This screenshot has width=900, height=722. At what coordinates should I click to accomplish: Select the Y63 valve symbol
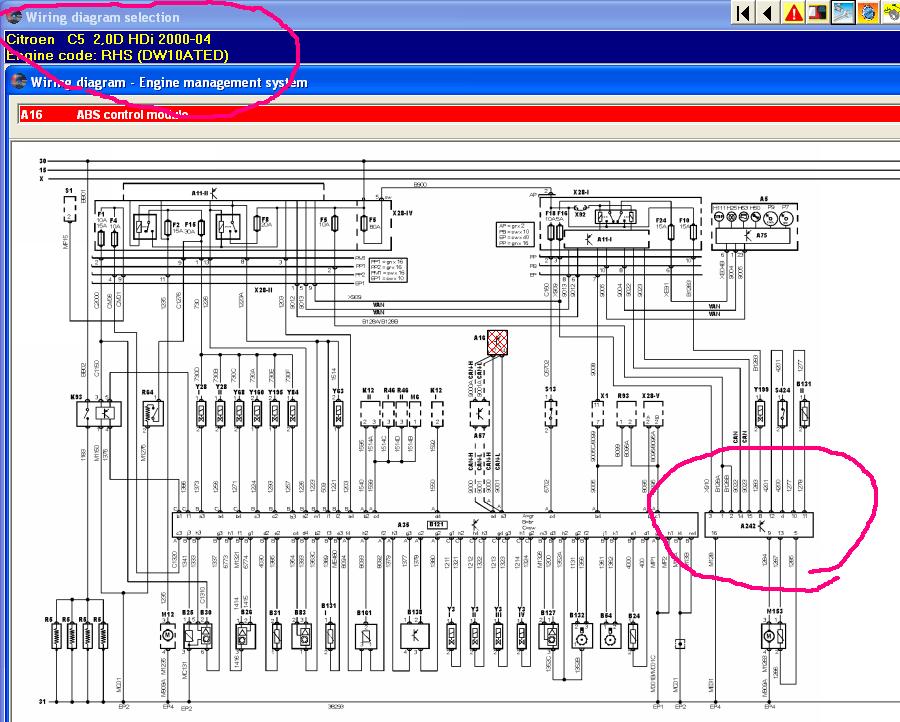point(338,412)
